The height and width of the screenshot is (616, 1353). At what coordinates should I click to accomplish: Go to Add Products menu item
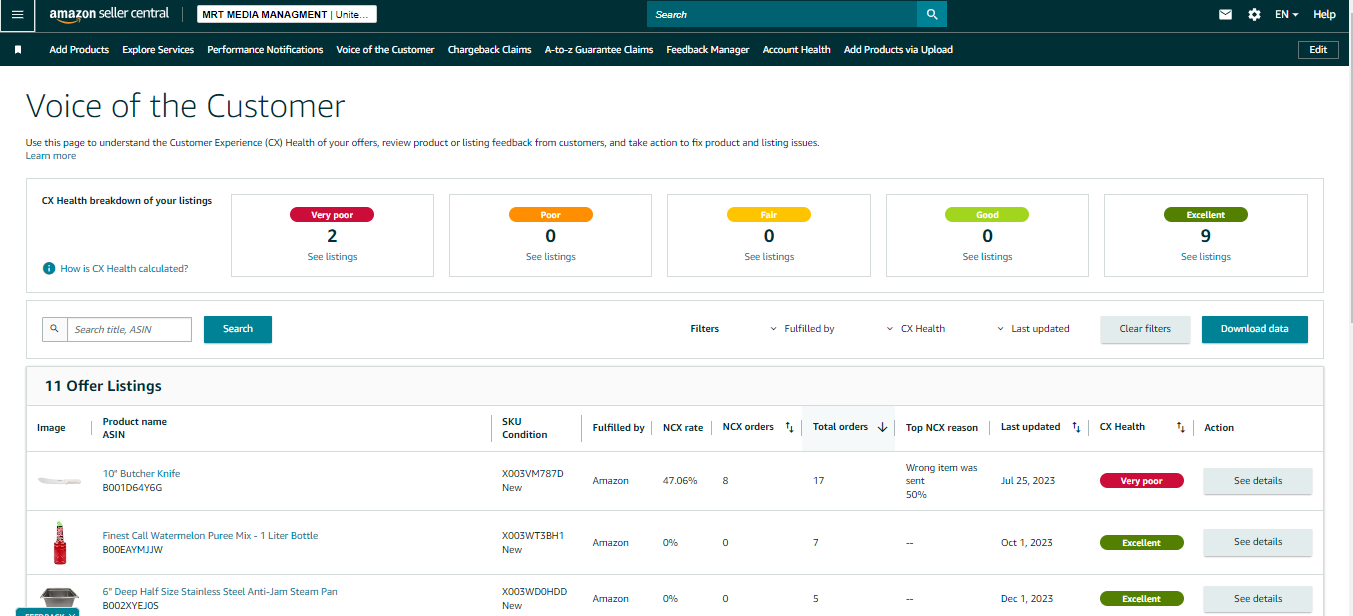79,49
